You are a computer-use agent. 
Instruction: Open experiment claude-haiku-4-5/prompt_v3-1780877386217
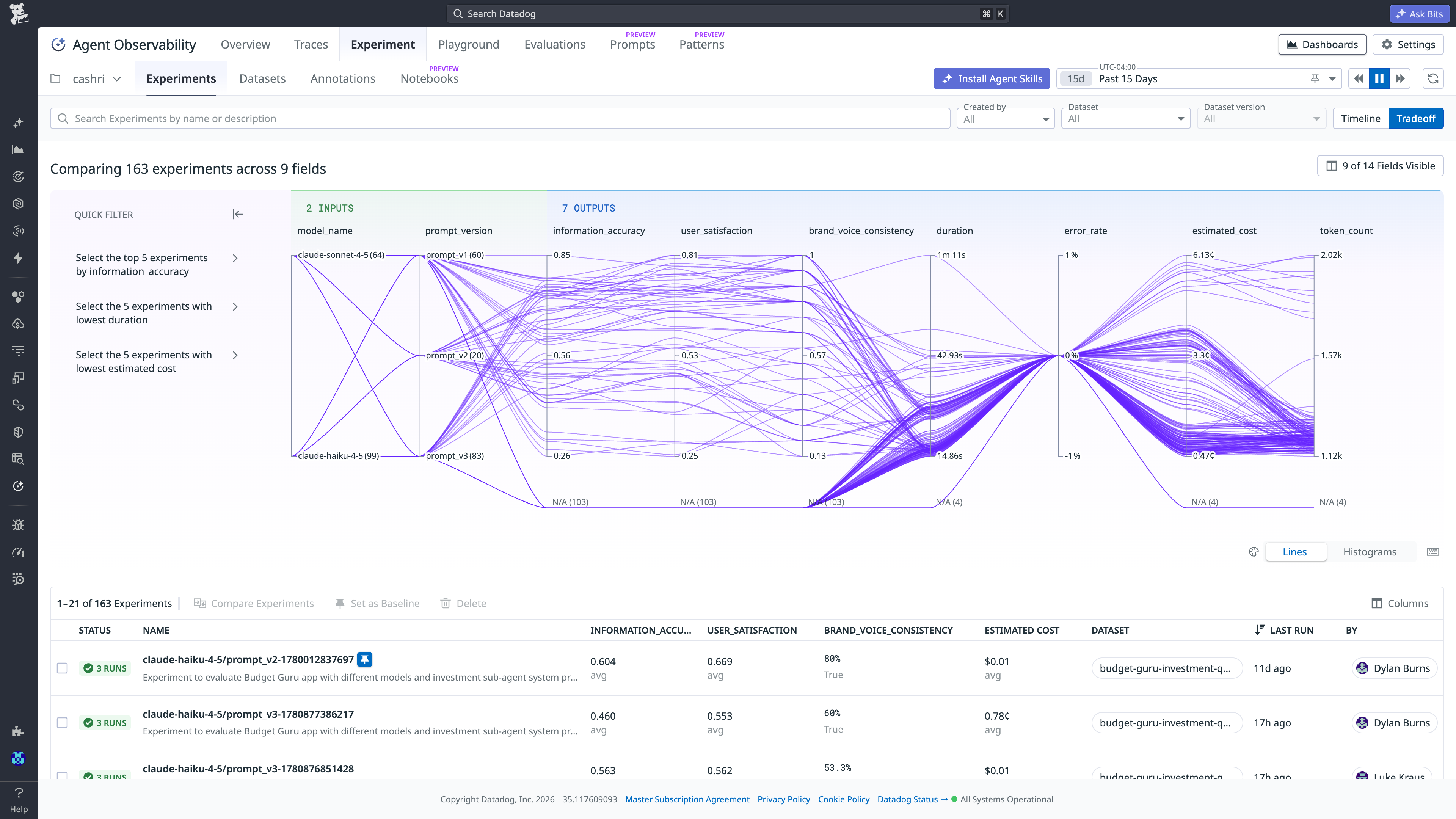248,714
